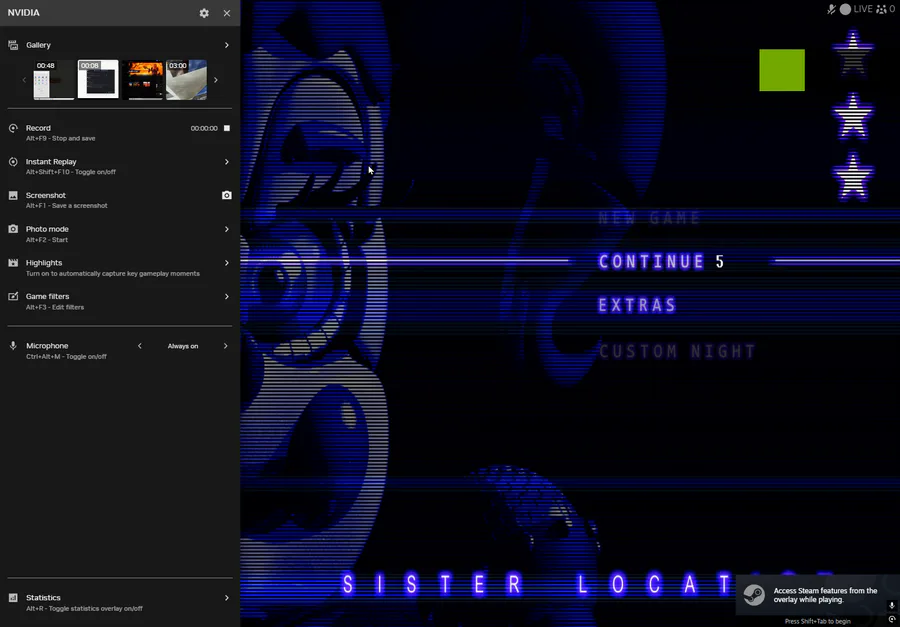The height and width of the screenshot is (627, 900).
Task: Click the Microphone icon in panel
Action: tap(13, 346)
